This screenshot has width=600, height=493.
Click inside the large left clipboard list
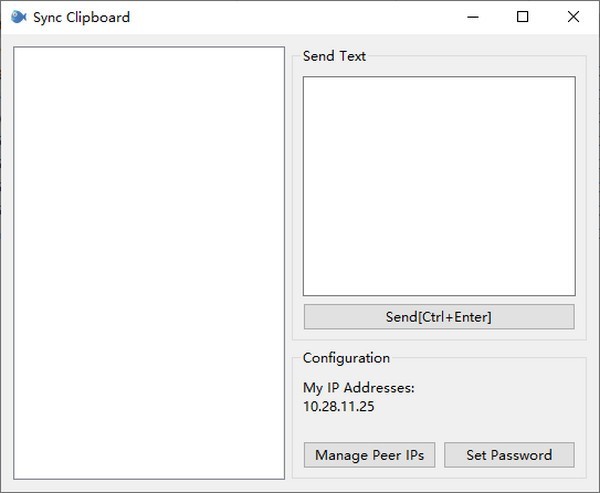click(x=149, y=263)
